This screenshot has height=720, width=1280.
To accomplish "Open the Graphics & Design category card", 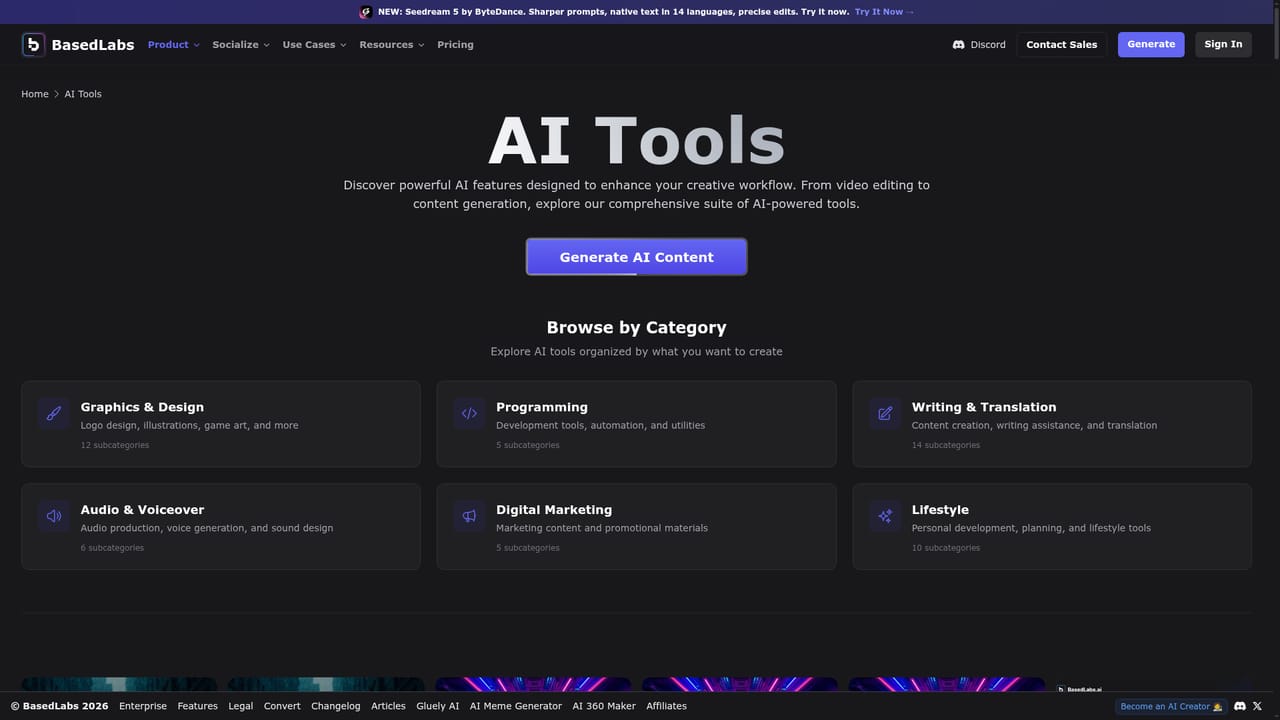I will pyautogui.click(x=221, y=424).
